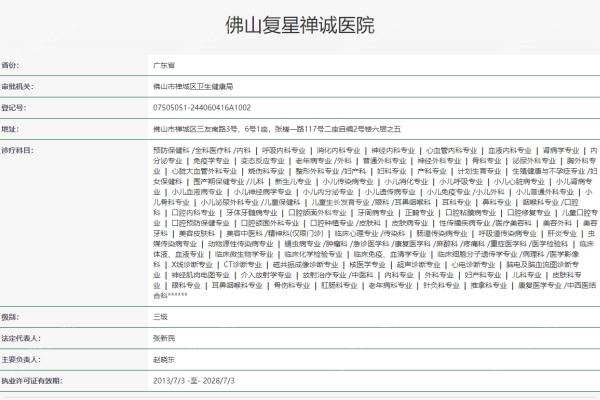Select the 省份 label
Image resolution: width=600 pixels, height=400 pixels.
point(10,65)
